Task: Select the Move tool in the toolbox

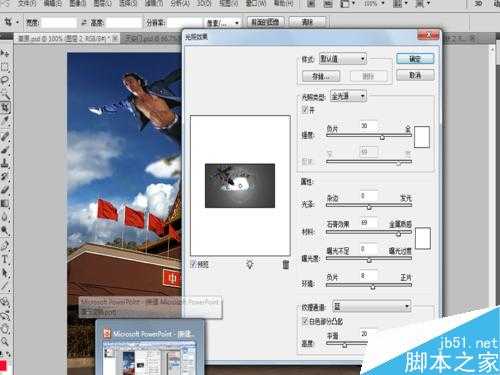Action: tap(5, 53)
